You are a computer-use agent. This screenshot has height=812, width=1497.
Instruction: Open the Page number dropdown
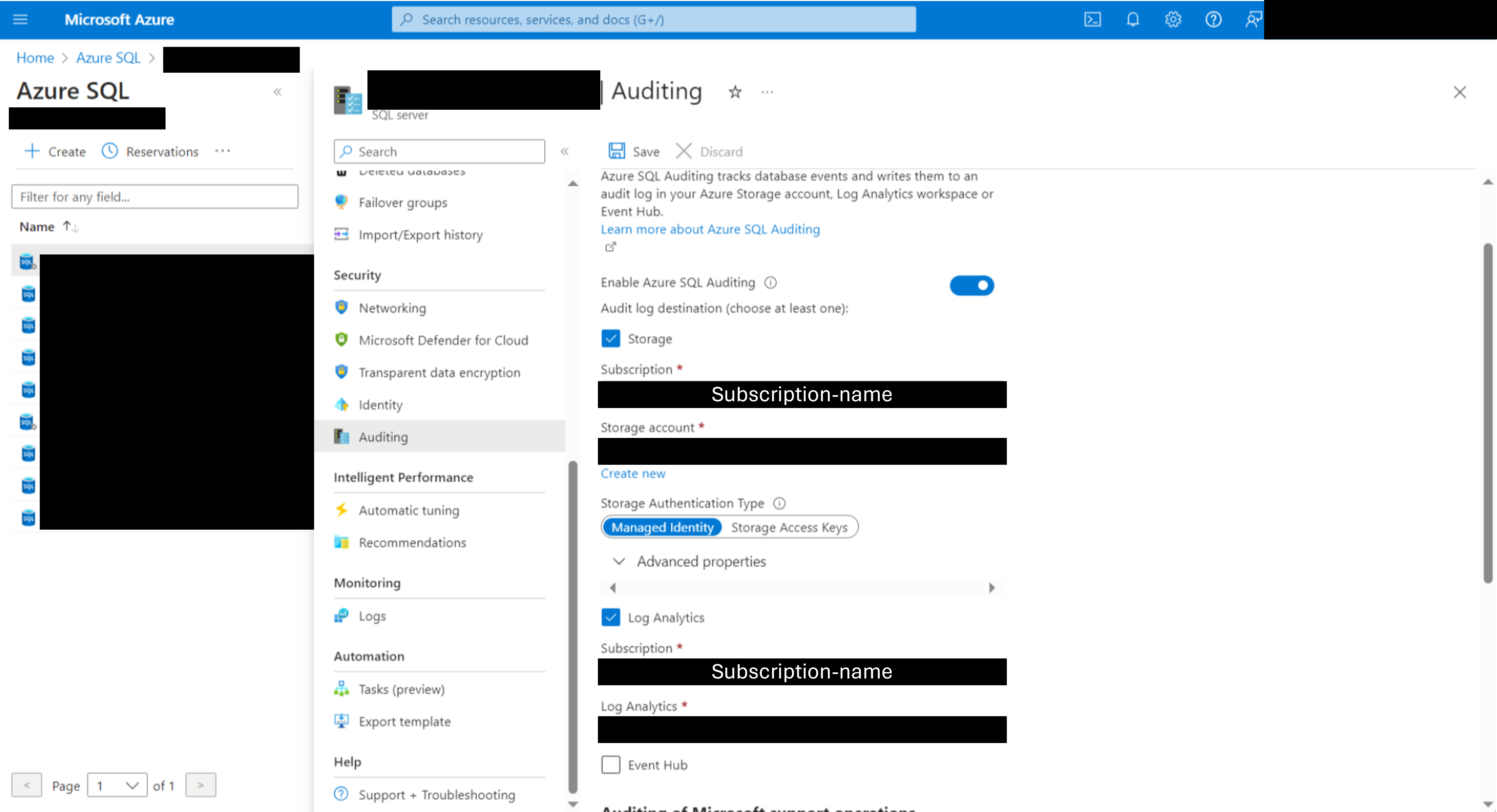point(117,785)
